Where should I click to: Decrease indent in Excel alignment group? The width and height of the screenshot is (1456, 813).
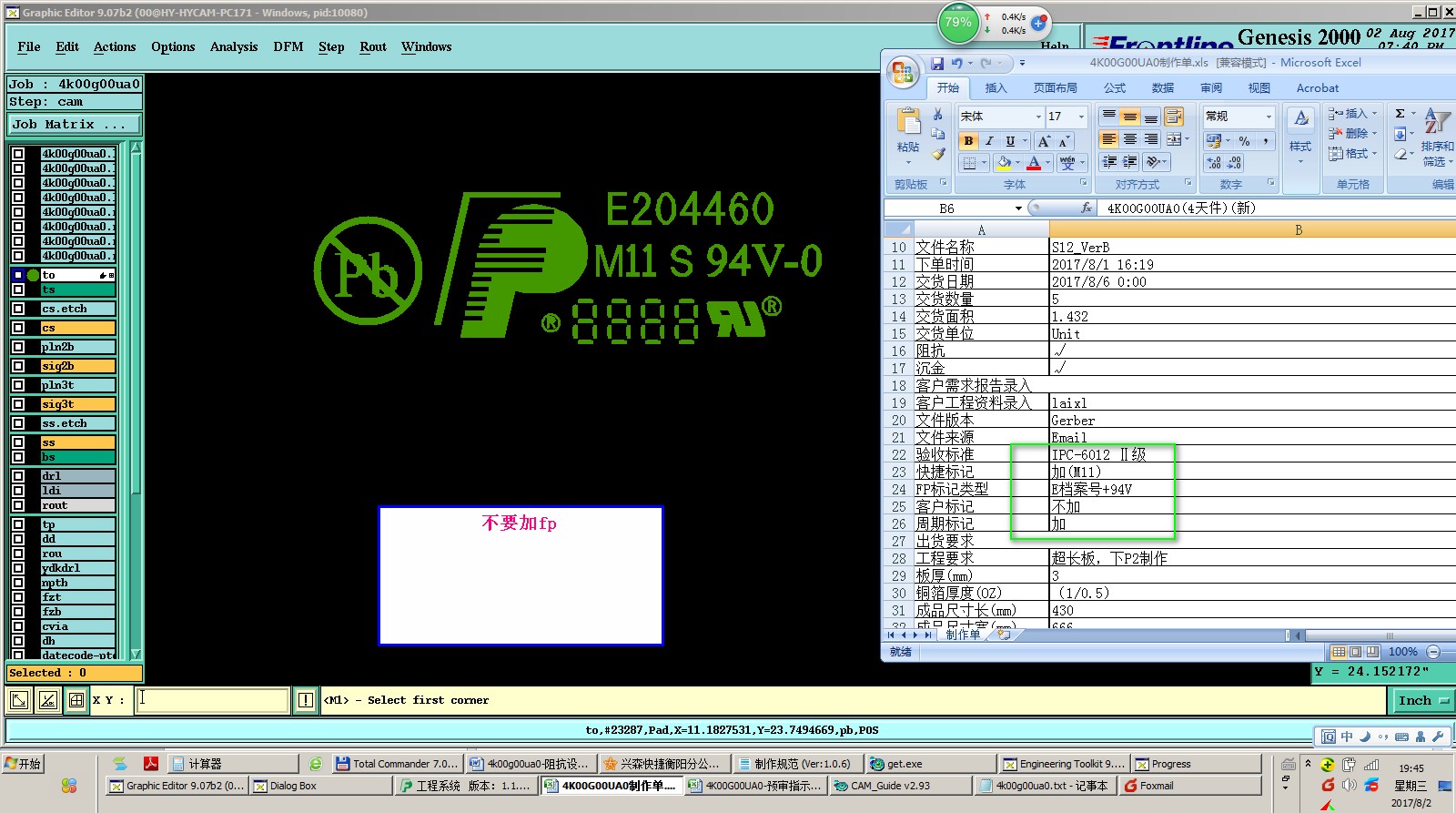(1108, 162)
